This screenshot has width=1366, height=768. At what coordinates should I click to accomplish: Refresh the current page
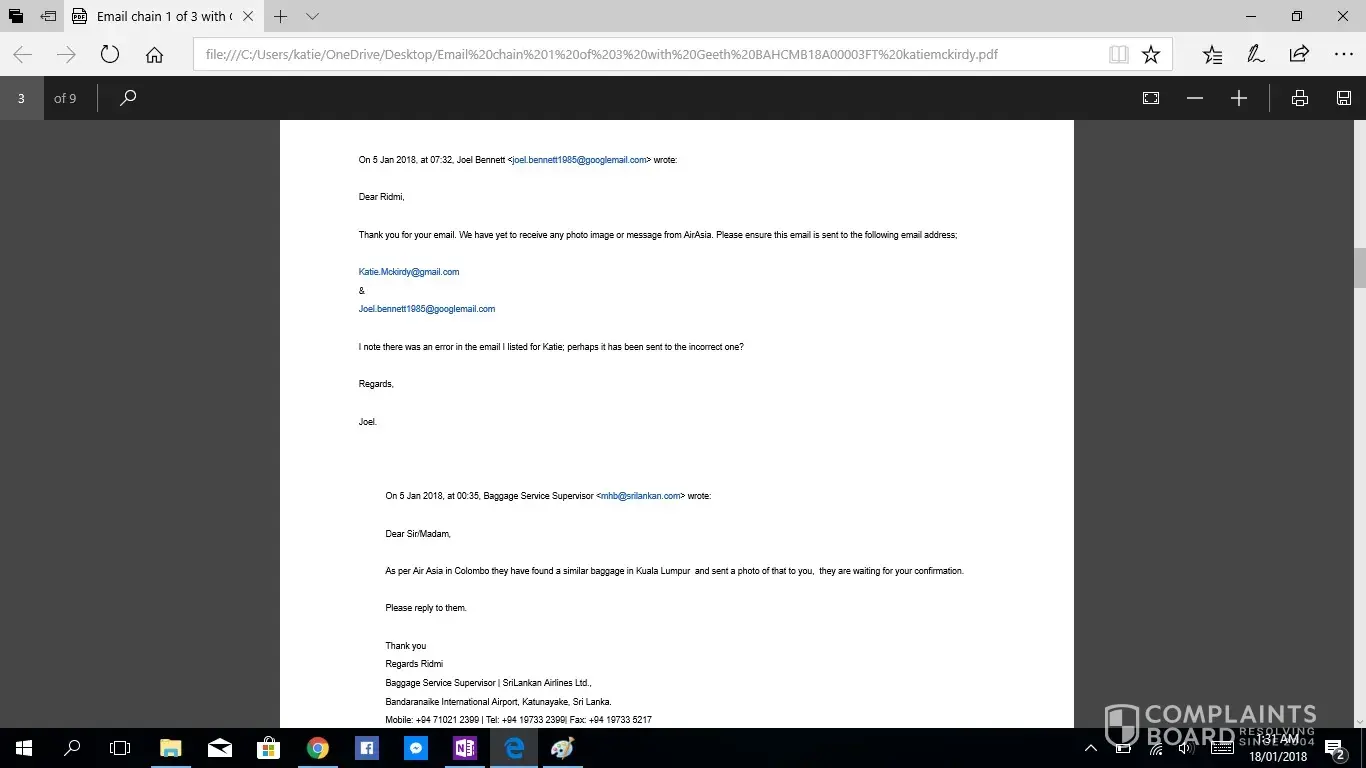[110, 55]
